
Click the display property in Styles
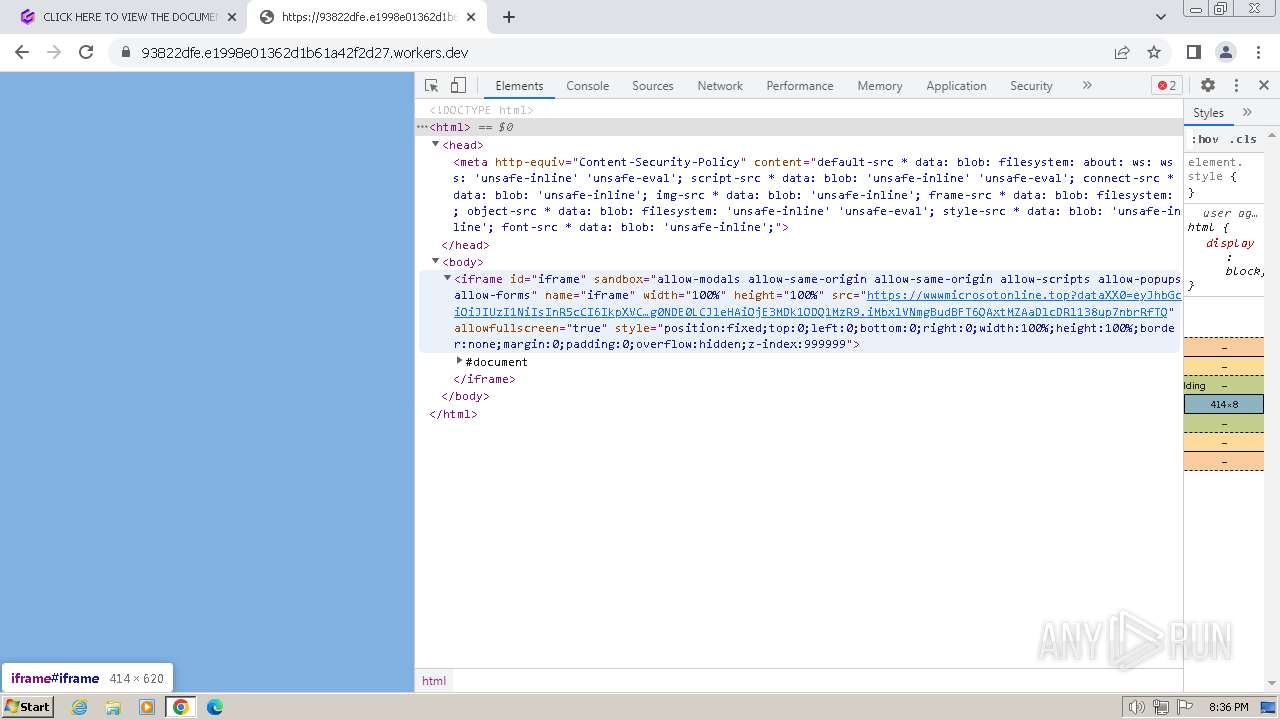click(x=1229, y=243)
